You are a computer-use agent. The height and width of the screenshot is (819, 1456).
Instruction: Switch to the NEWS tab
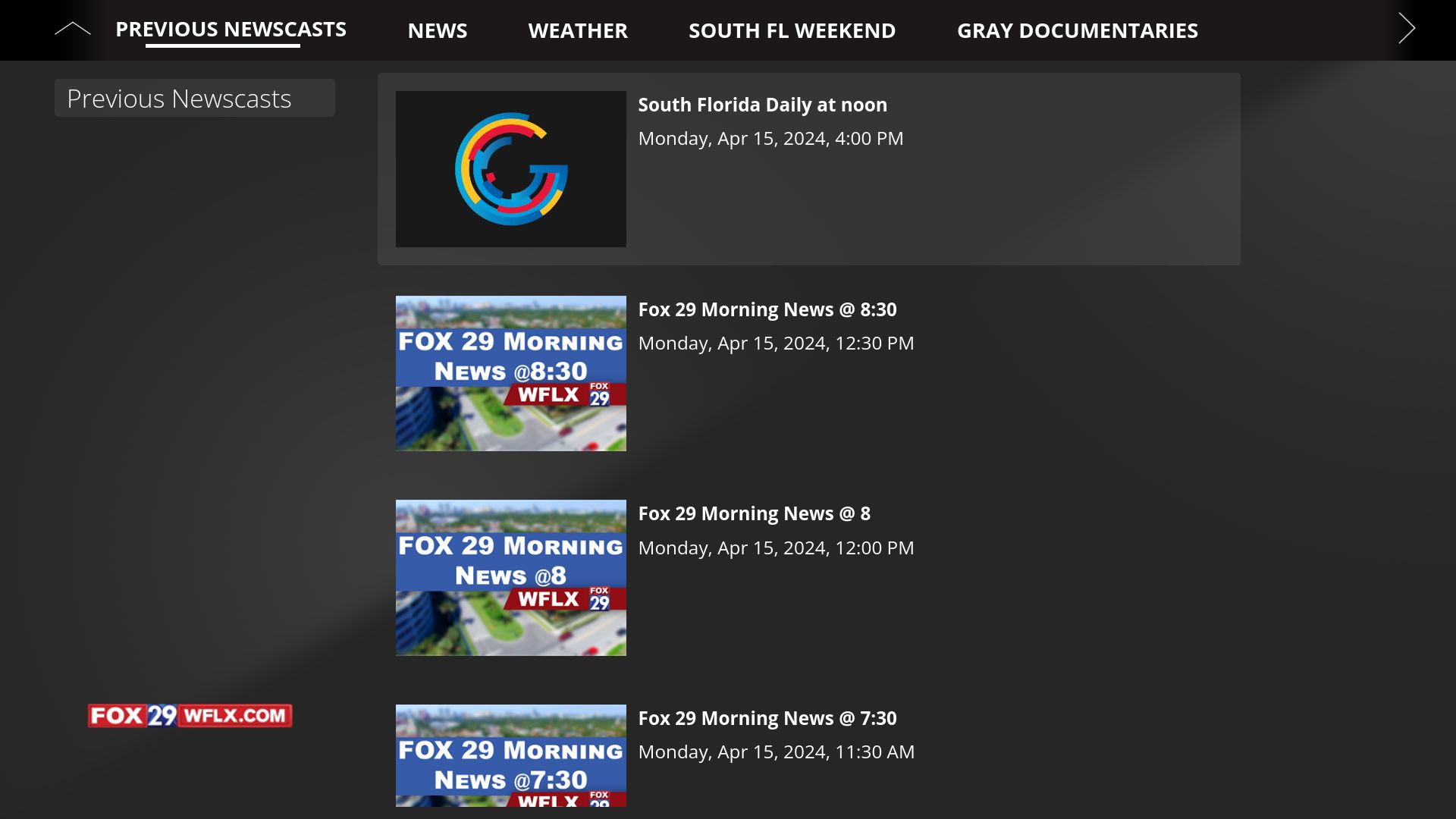438,30
